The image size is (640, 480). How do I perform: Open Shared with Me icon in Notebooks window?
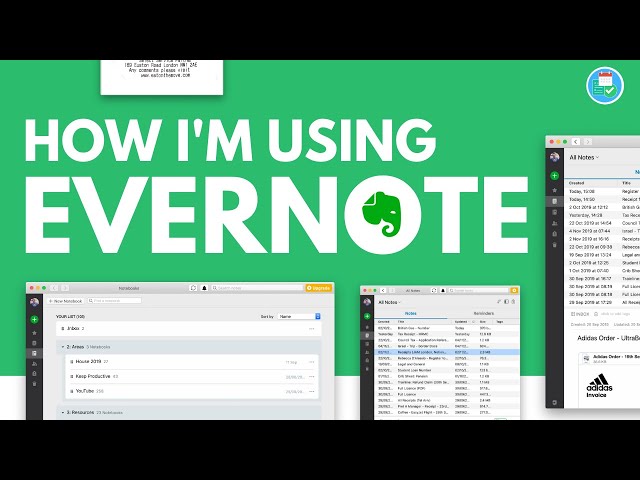coord(34,364)
